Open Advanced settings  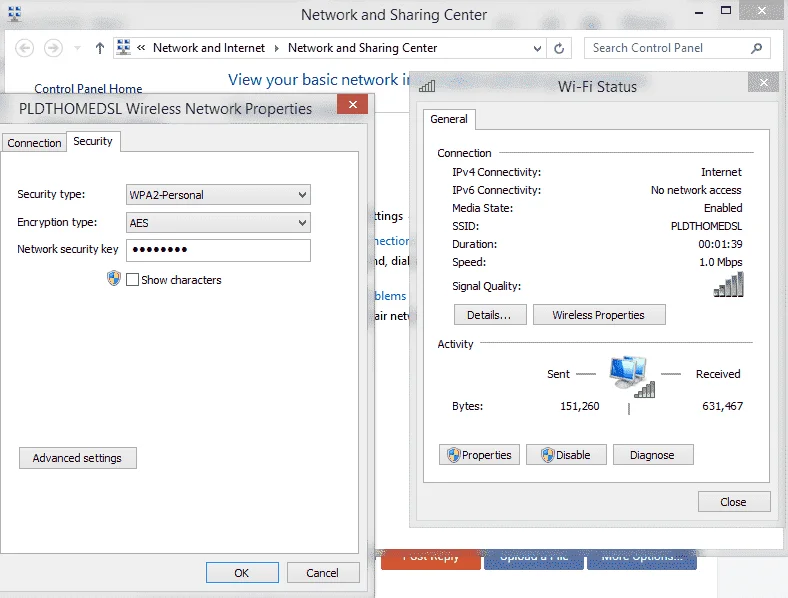[77, 458]
